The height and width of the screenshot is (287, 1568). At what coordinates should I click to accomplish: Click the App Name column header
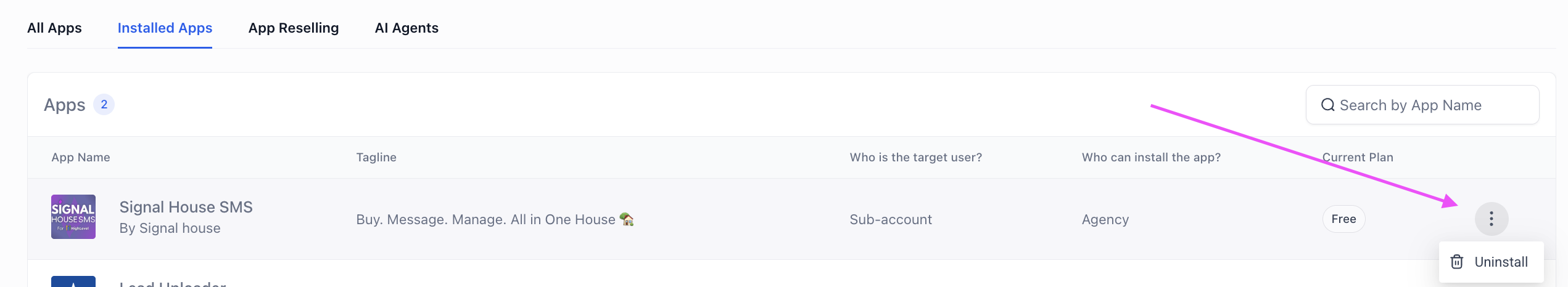(x=81, y=157)
